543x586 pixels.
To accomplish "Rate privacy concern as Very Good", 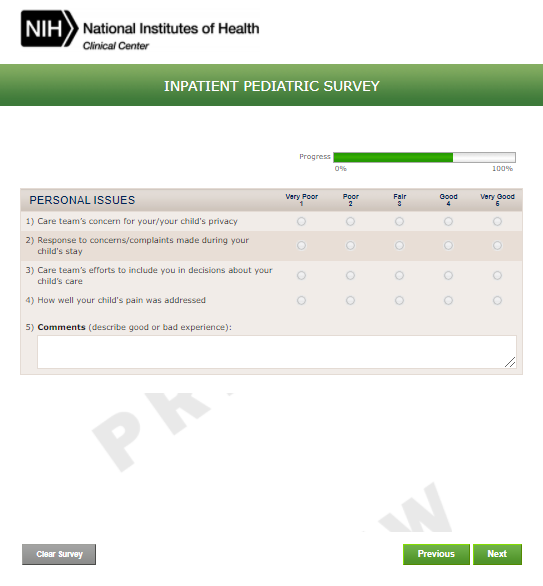I will click(x=497, y=222).
